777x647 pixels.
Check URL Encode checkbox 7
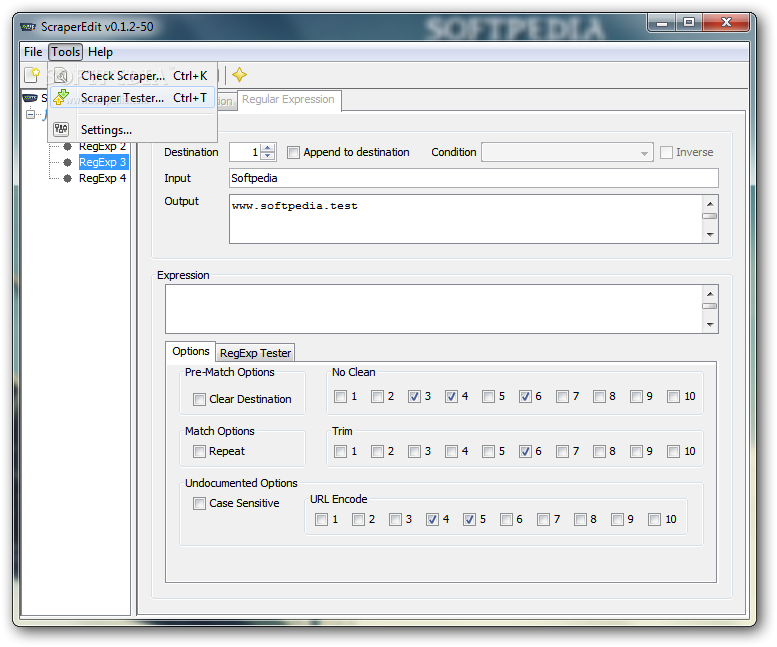(x=544, y=519)
